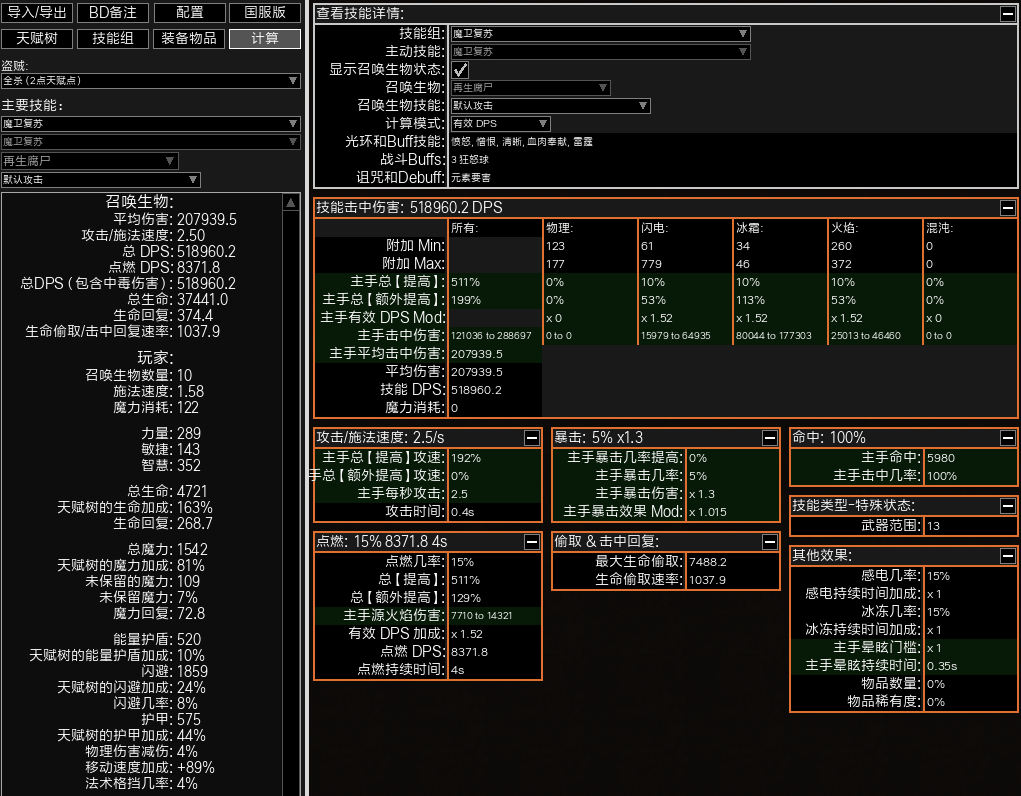The image size is (1021, 796).
Task: Collapse the 暴击 panel
Action: point(769,438)
